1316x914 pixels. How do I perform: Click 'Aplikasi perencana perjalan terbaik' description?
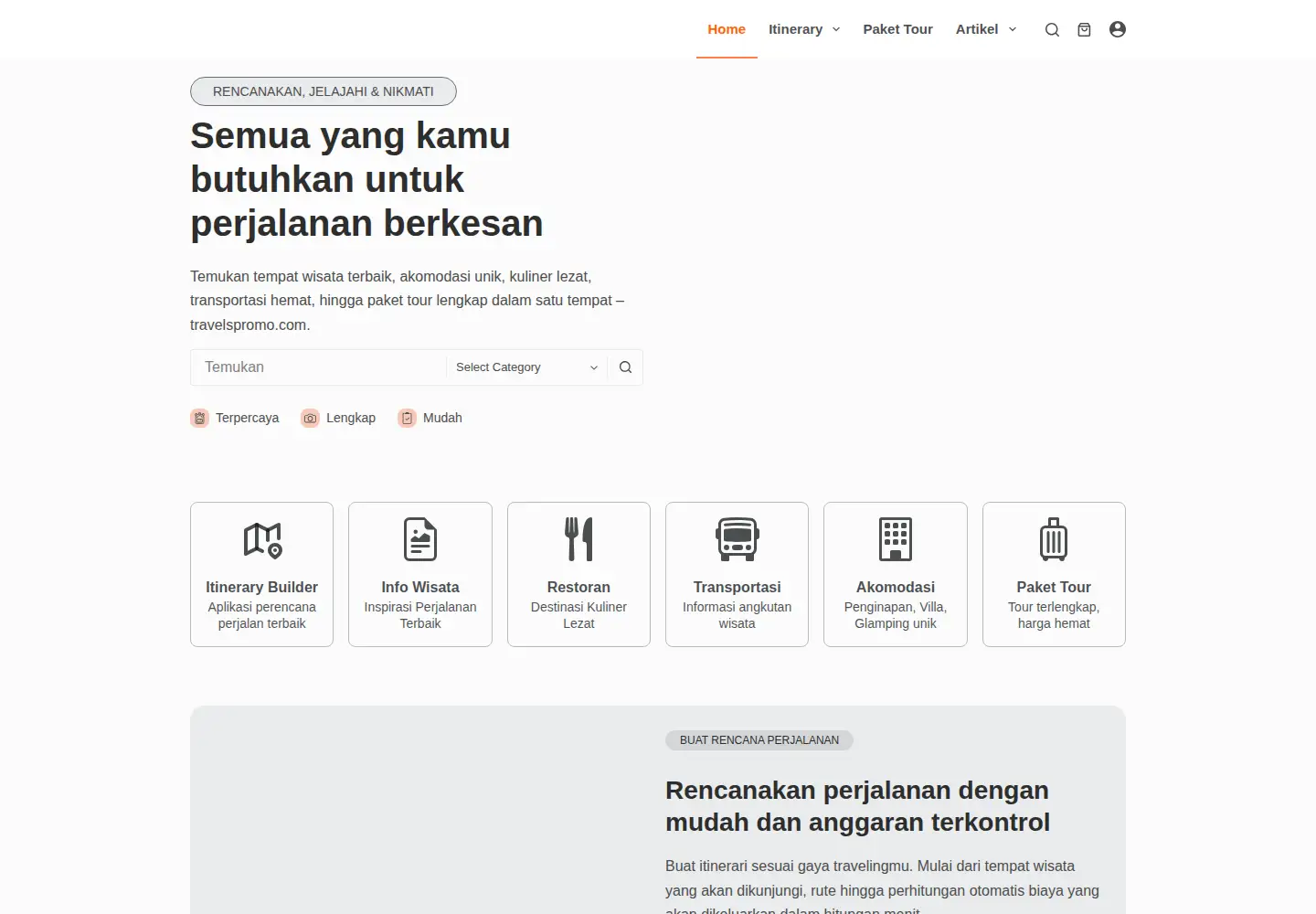click(262, 615)
